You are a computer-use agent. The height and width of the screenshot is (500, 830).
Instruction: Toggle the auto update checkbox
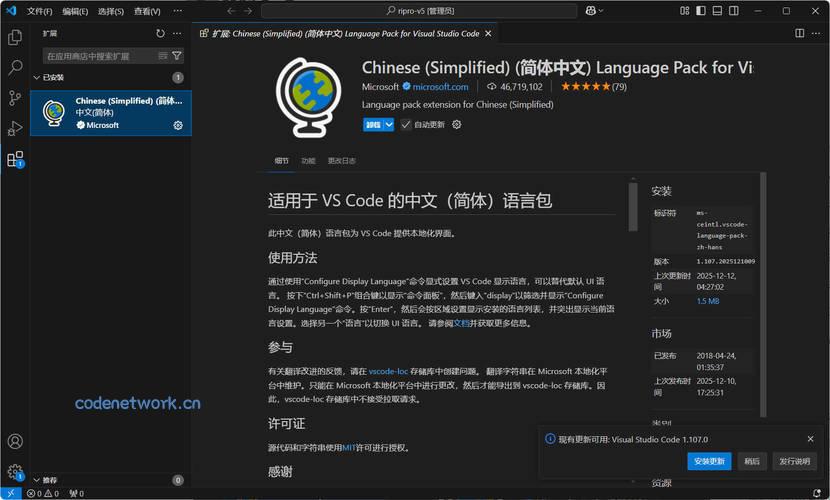[x=406, y=124]
